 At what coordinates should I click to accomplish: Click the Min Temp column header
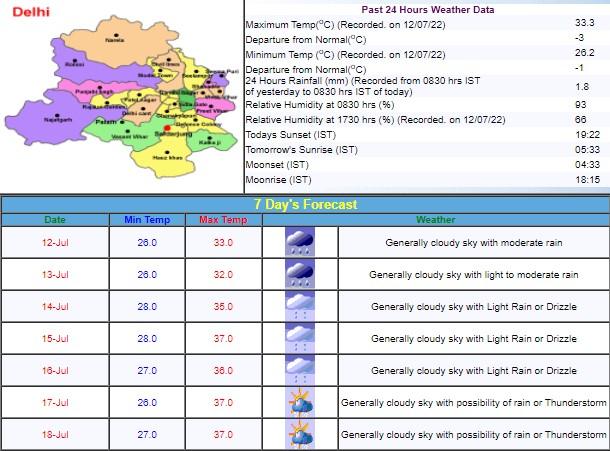(x=146, y=219)
